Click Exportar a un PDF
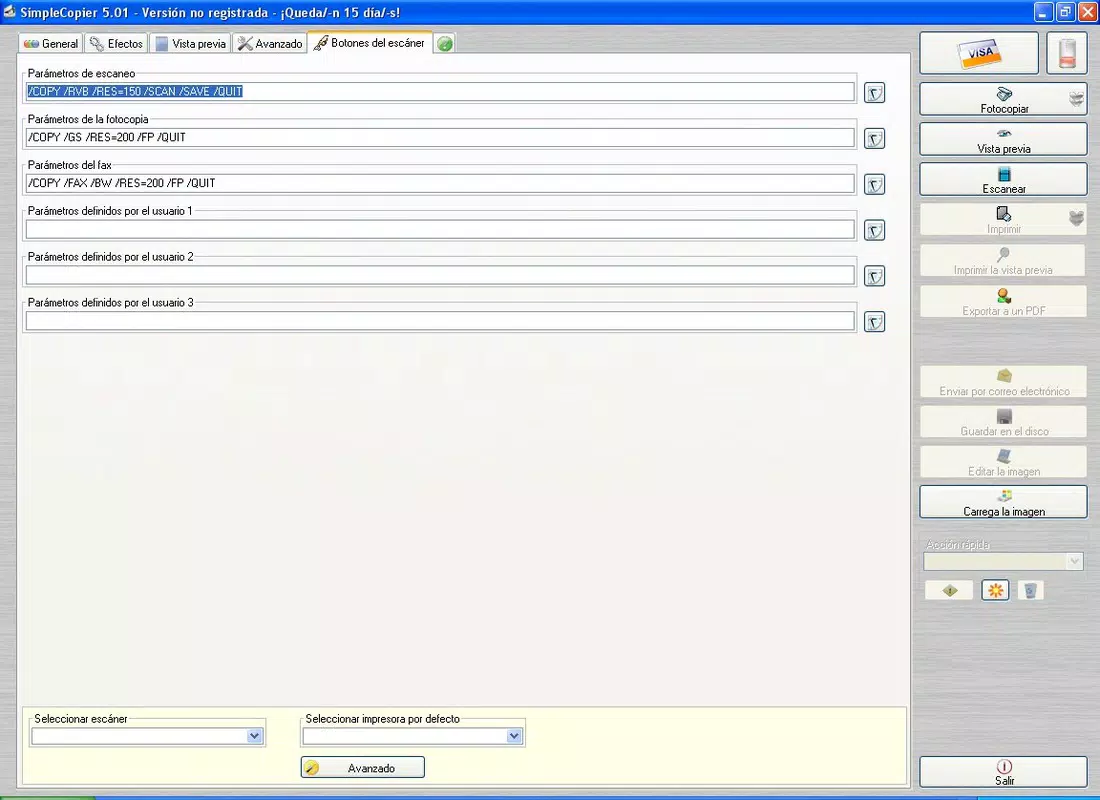This screenshot has width=1100, height=800. 1004,301
